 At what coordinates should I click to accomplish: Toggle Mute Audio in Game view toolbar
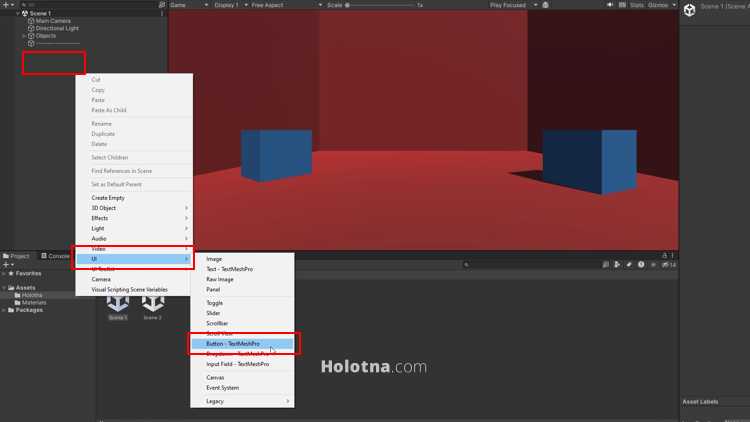610,5
